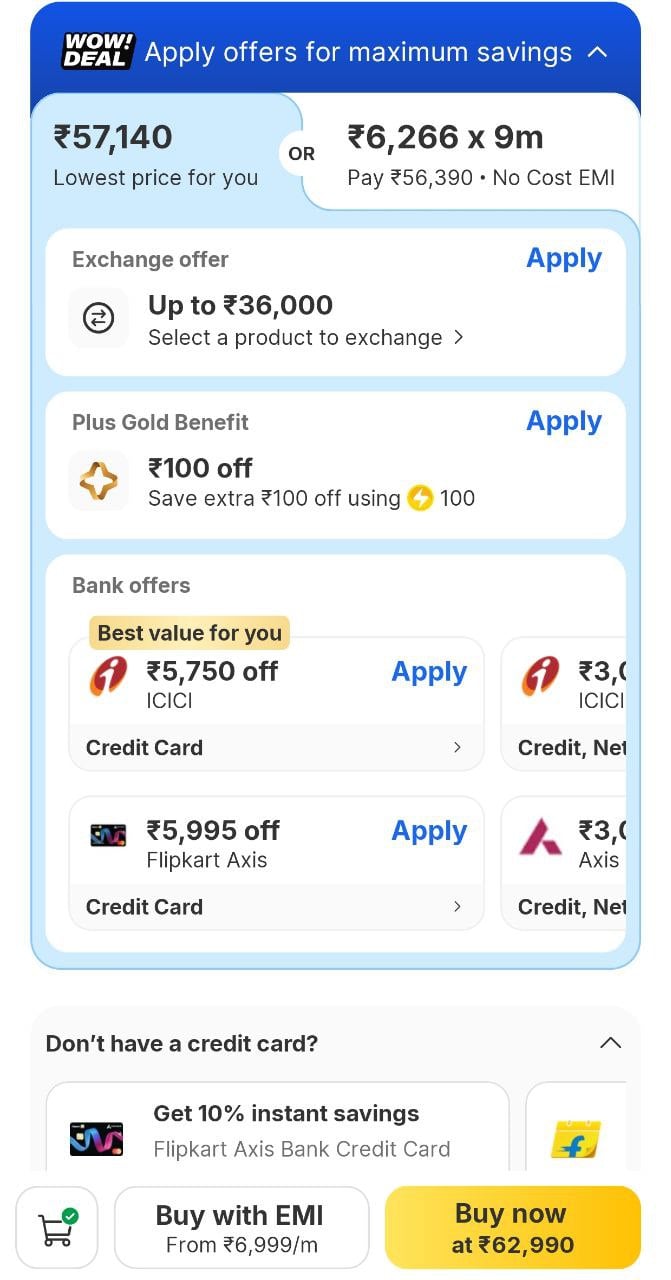Apply the Plus Gold Benefit
Viewport: 671px width, 1280px height.
[564, 421]
